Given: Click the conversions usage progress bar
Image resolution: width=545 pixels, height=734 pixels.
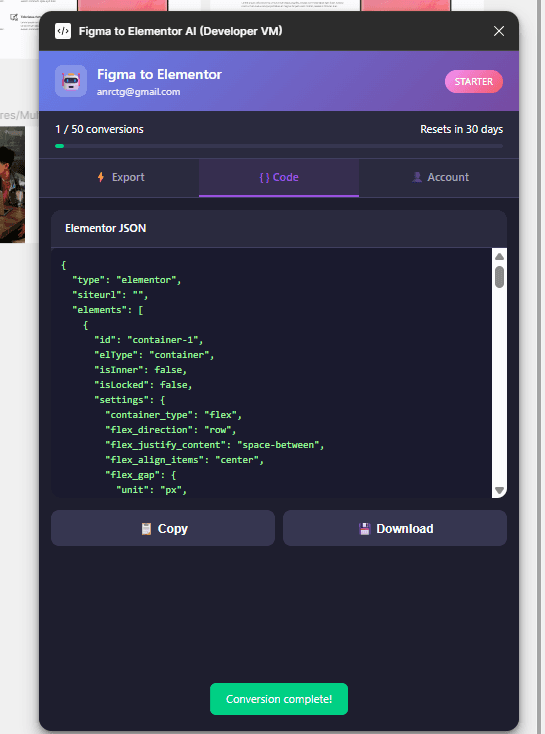Looking at the screenshot, I should point(279,146).
